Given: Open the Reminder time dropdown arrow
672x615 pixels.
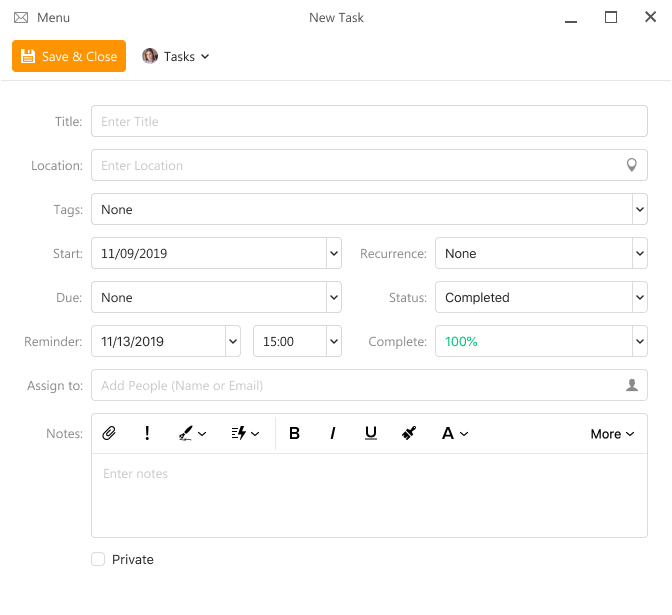Looking at the screenshot, I should pos(334,342).
